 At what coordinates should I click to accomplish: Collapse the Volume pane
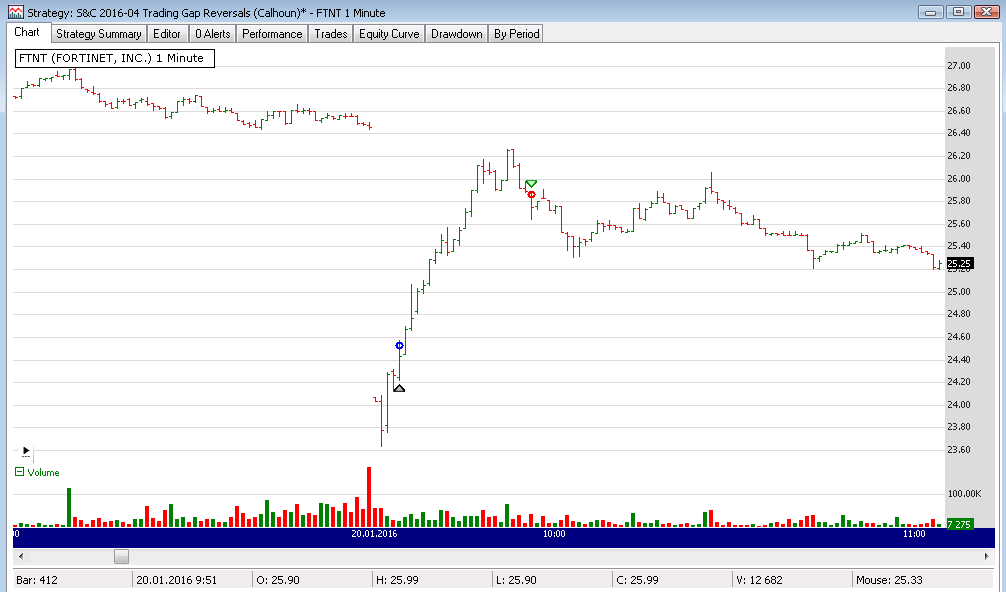coord(19,472)
